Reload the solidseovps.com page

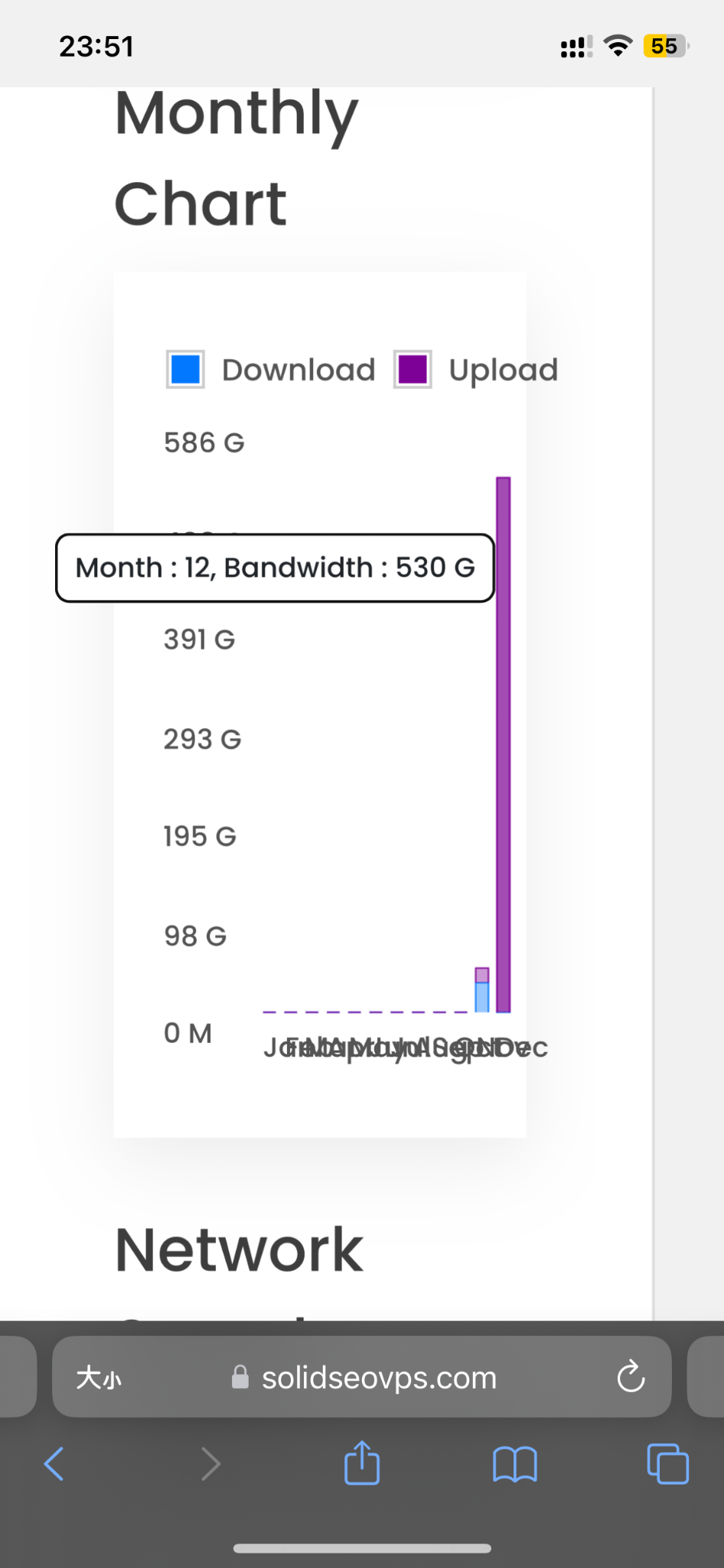tap(631, 1377)
